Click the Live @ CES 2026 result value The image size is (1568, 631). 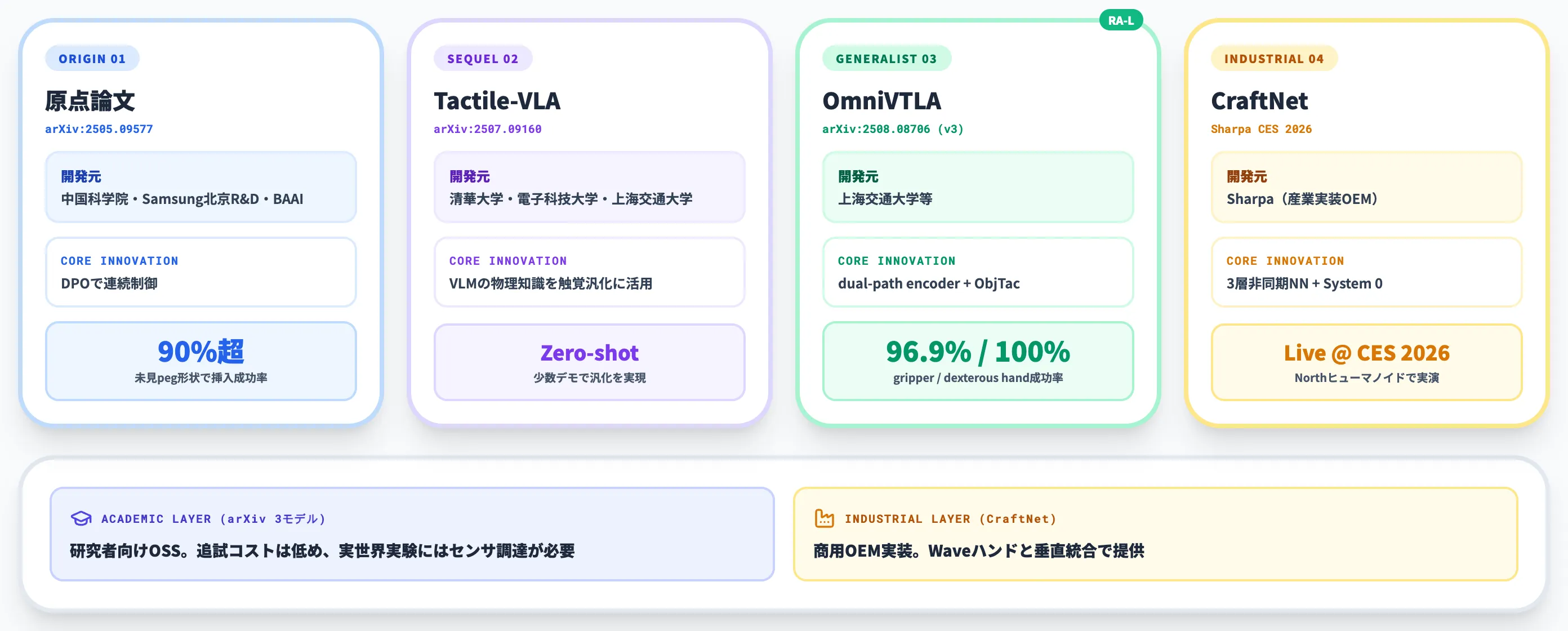pos(1366,353)
